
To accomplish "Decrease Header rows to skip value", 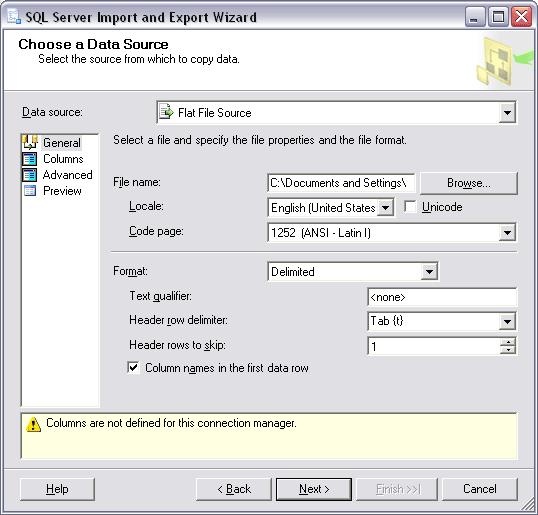I will click(508, 350).
